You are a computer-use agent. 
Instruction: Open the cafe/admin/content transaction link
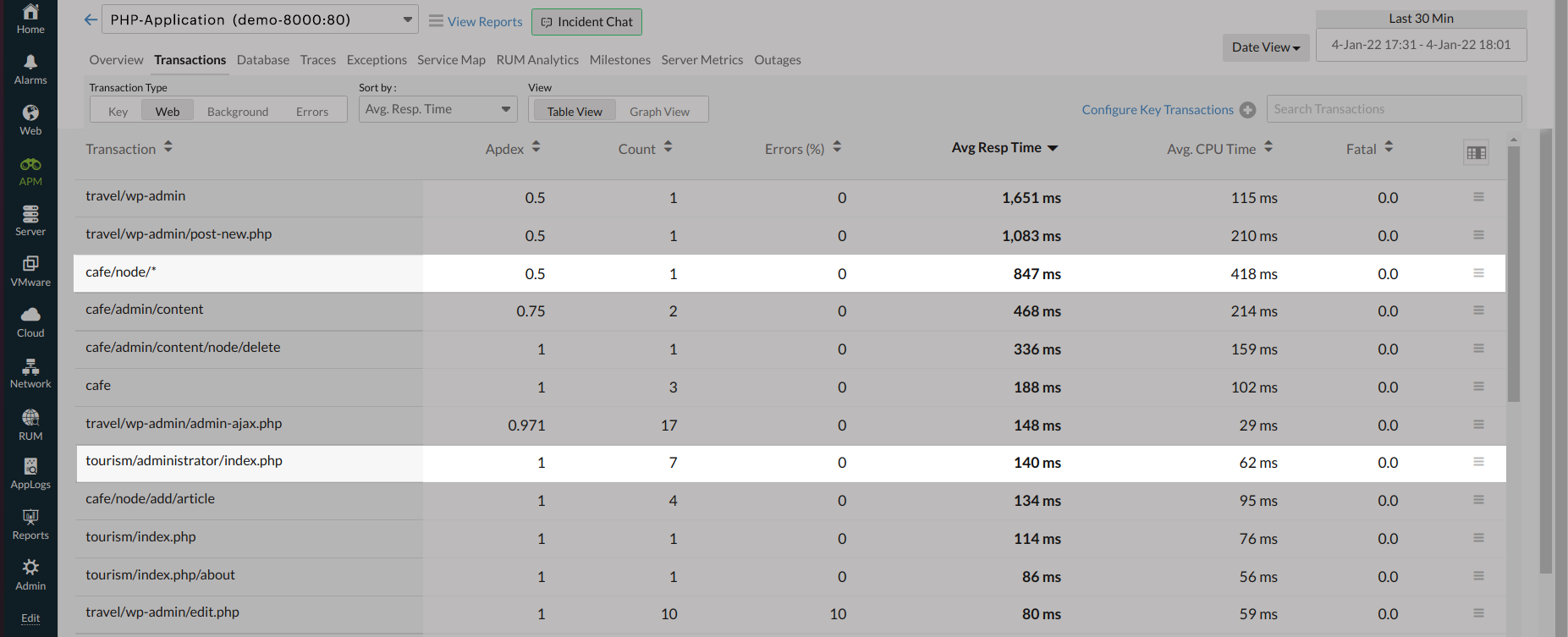145,310
